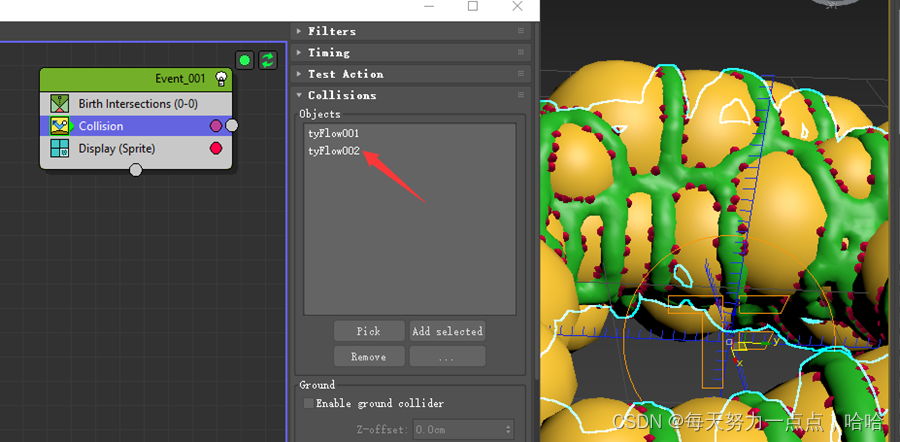This screenshot has width=900, height=442.
Task: Click the magenta dot on Collision row
Action: (216, 126)
